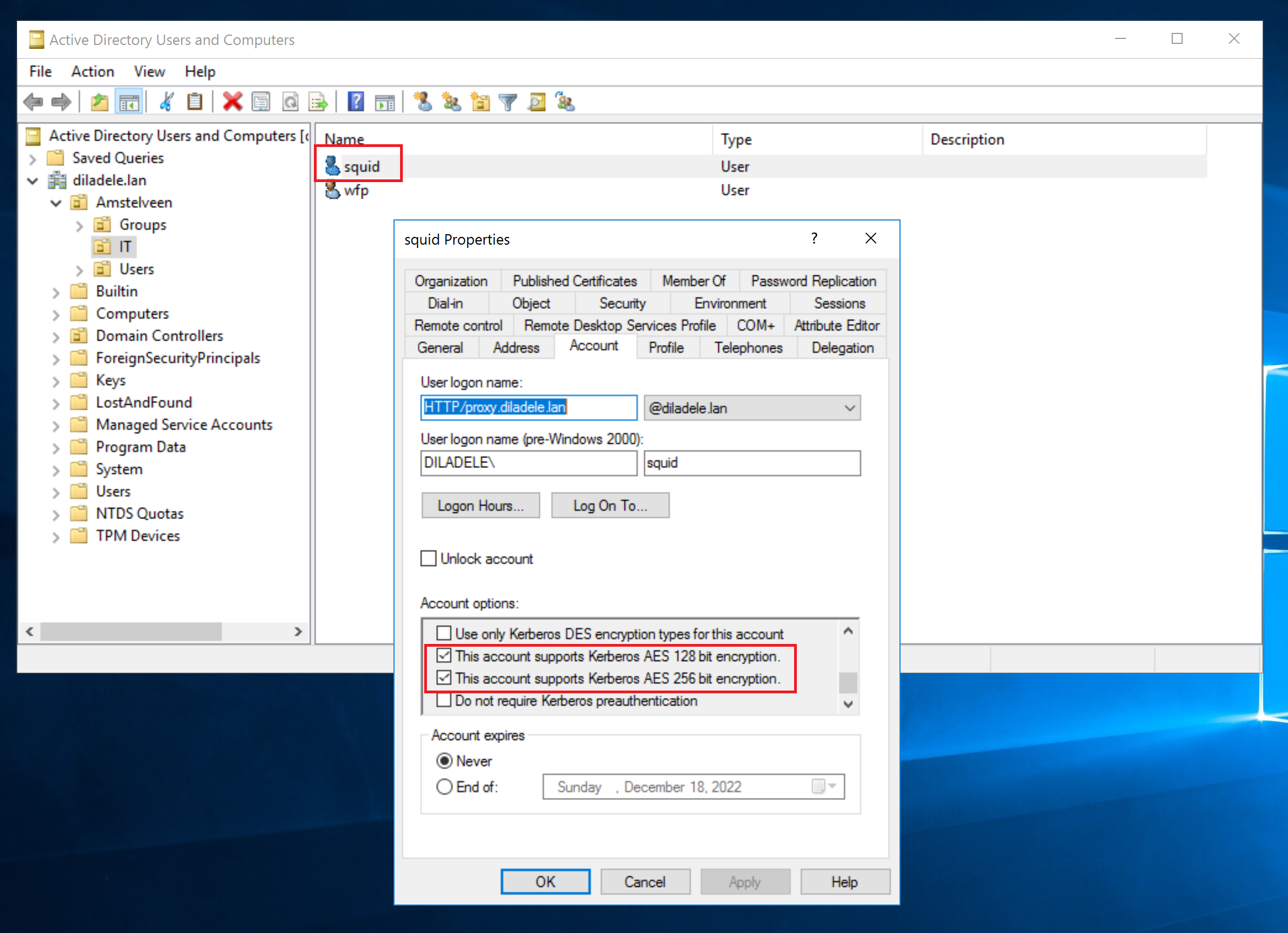The height and width of the screenshot is (933, 1288).
Task: Click the Account options scroll-up arrow
Action: point(848,631)
